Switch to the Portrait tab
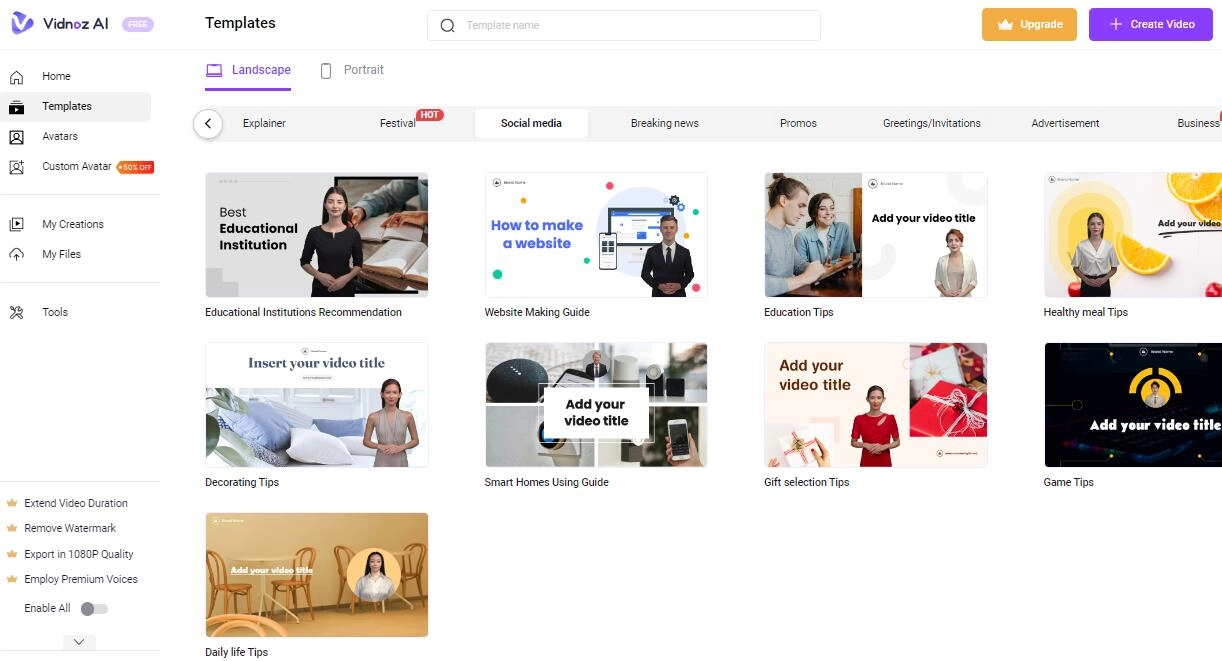Viewport: 1222px width, 661px height. point(352,71)
